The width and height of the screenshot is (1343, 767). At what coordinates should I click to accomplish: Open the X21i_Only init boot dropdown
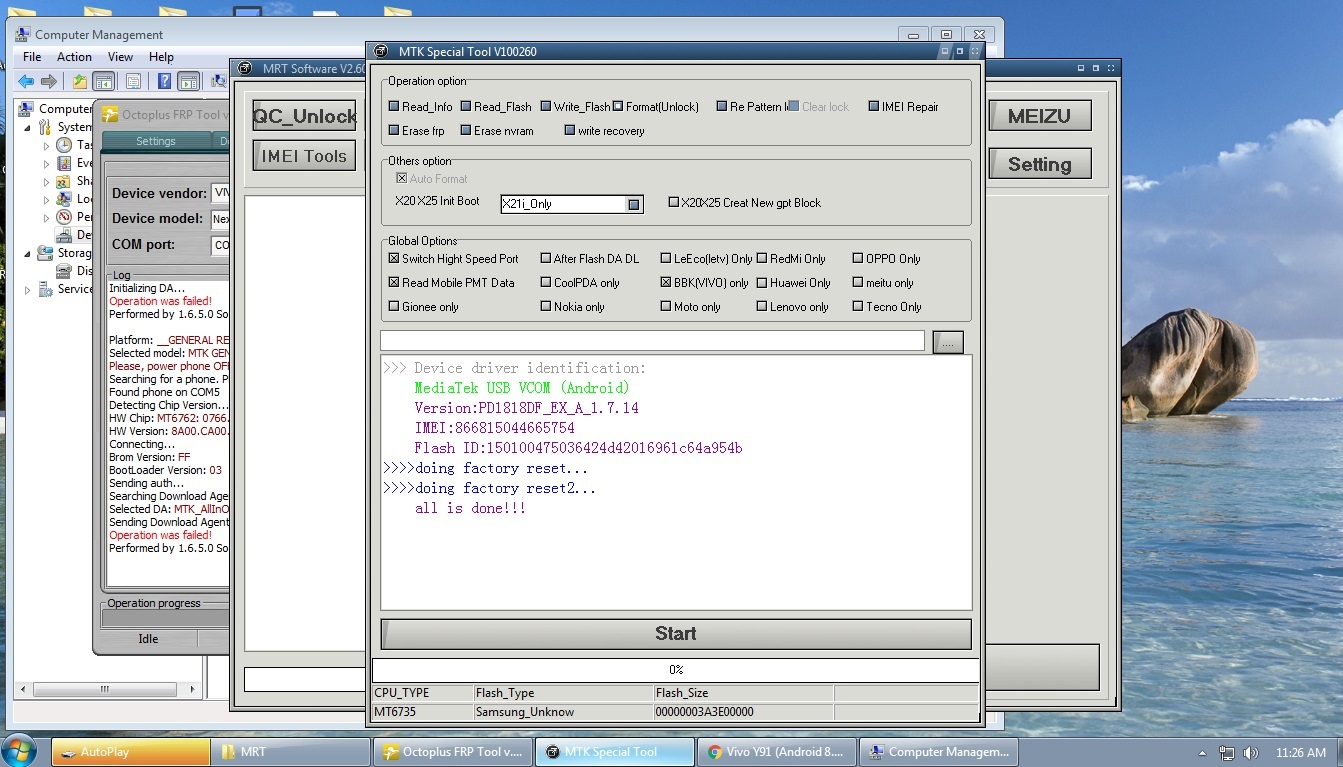tap(633, 204)
